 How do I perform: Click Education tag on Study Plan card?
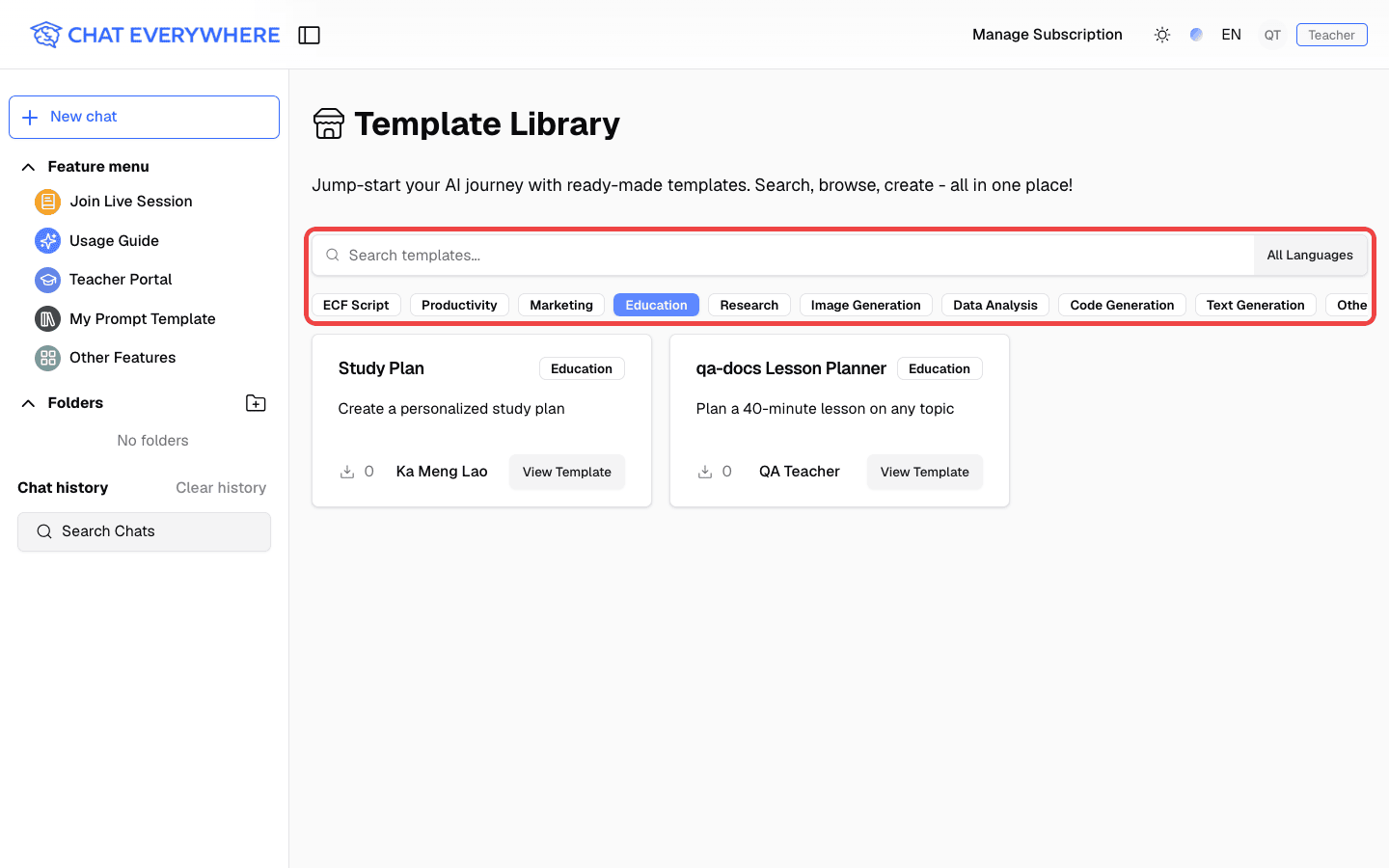click(x=582, y=368)
